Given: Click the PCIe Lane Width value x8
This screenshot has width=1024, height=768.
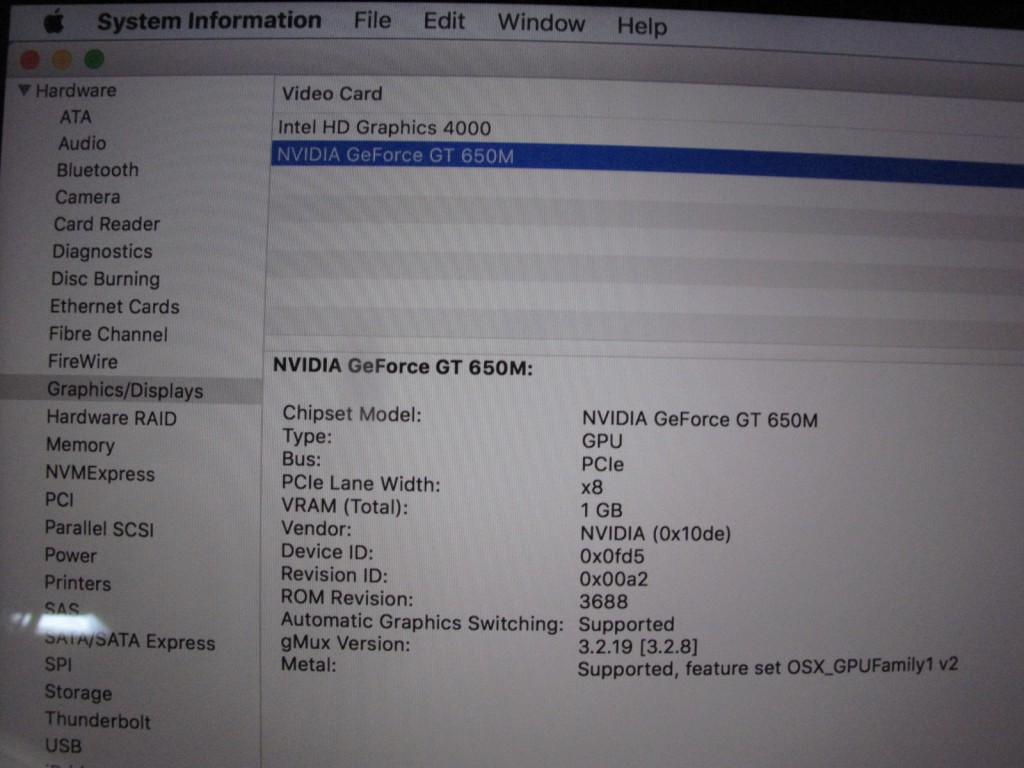Looking at the screenshot, I should pos(592,488).
